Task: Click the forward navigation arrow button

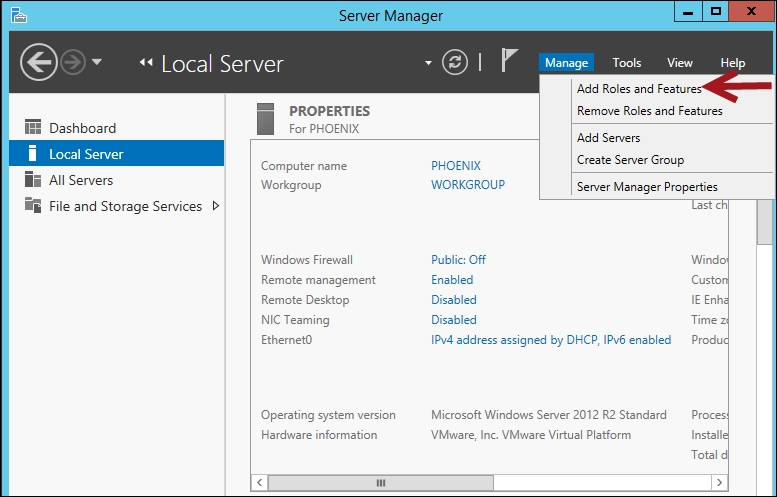Action: (72, 63)
